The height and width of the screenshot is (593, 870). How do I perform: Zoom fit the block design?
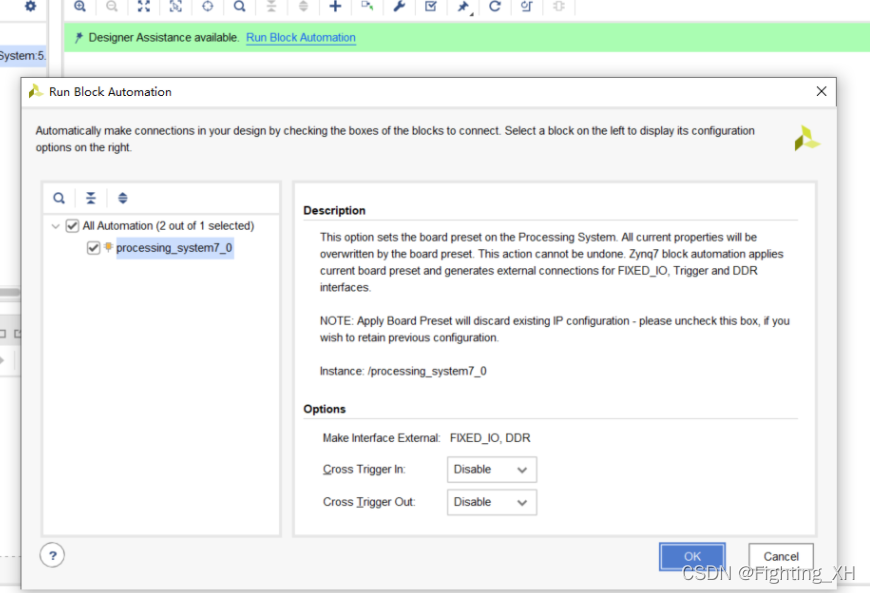click(x=144, y=6)
